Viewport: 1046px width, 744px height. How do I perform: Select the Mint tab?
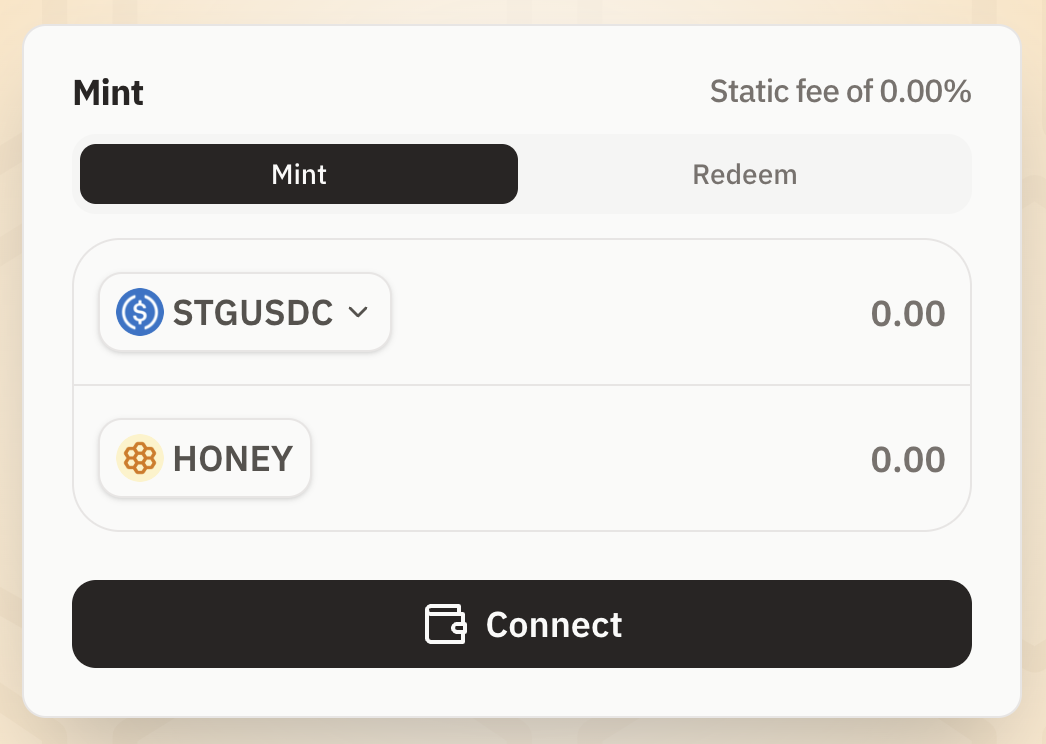click(x=299, y=175)
